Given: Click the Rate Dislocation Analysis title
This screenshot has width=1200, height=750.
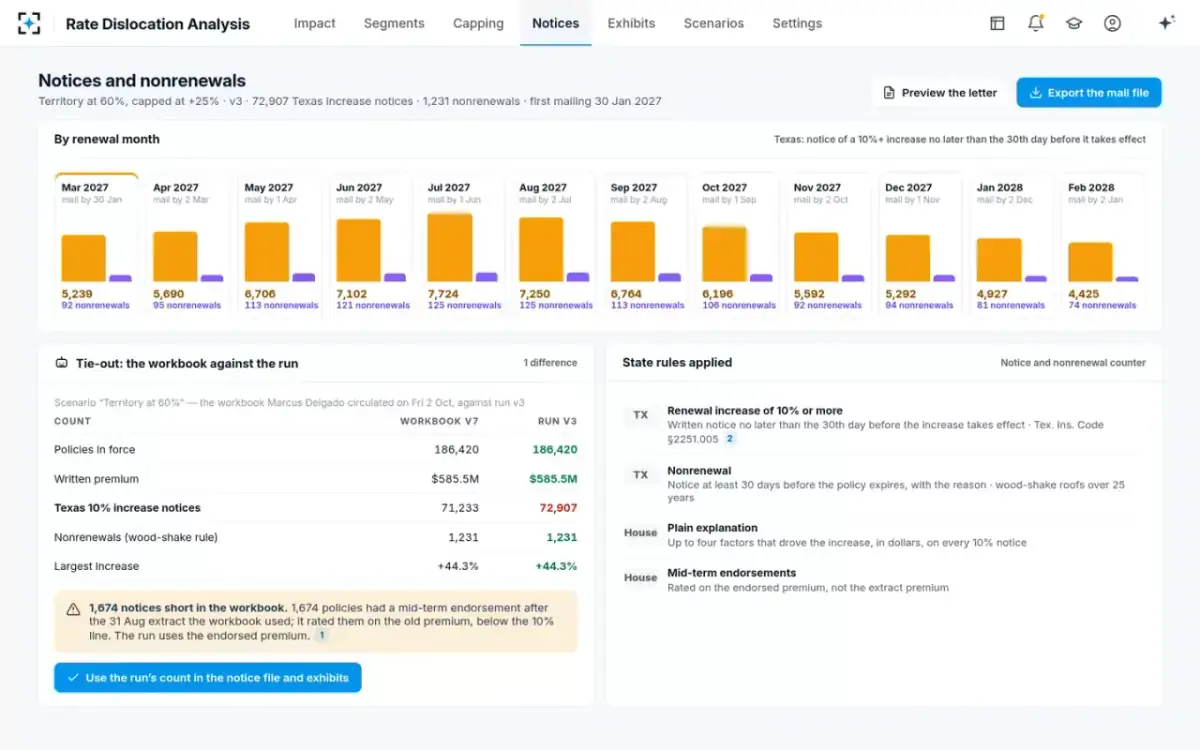Looking at the screenshot, I should pyautogui.click(x=158, y=24).
